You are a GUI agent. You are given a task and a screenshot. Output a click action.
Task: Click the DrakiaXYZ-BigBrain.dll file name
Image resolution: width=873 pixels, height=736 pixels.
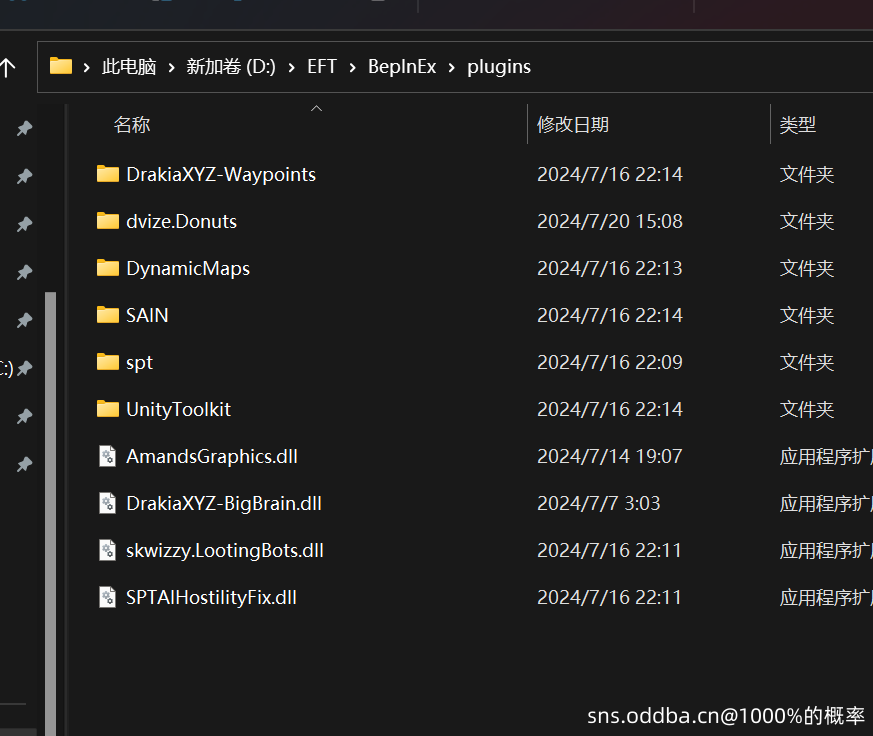click(x=224, y=503)
